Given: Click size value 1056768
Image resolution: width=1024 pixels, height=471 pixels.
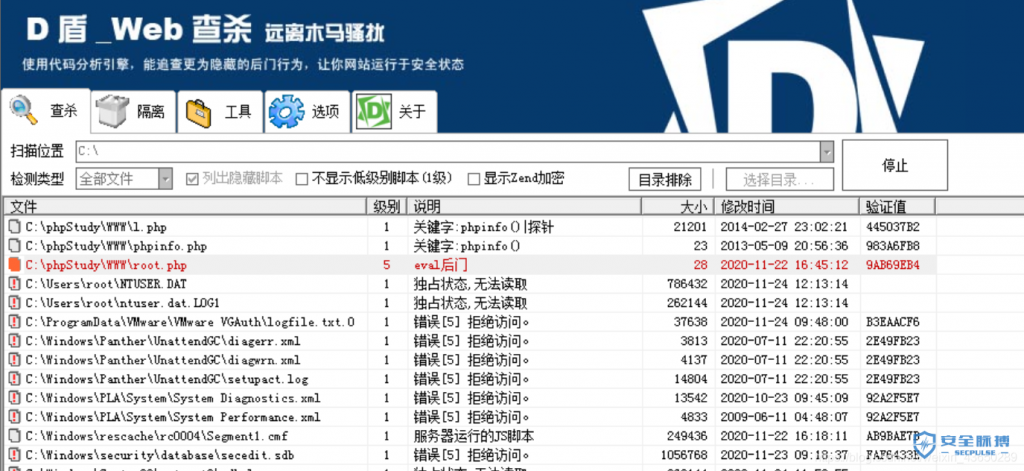Looking at the screenshot, I should 684,455.
